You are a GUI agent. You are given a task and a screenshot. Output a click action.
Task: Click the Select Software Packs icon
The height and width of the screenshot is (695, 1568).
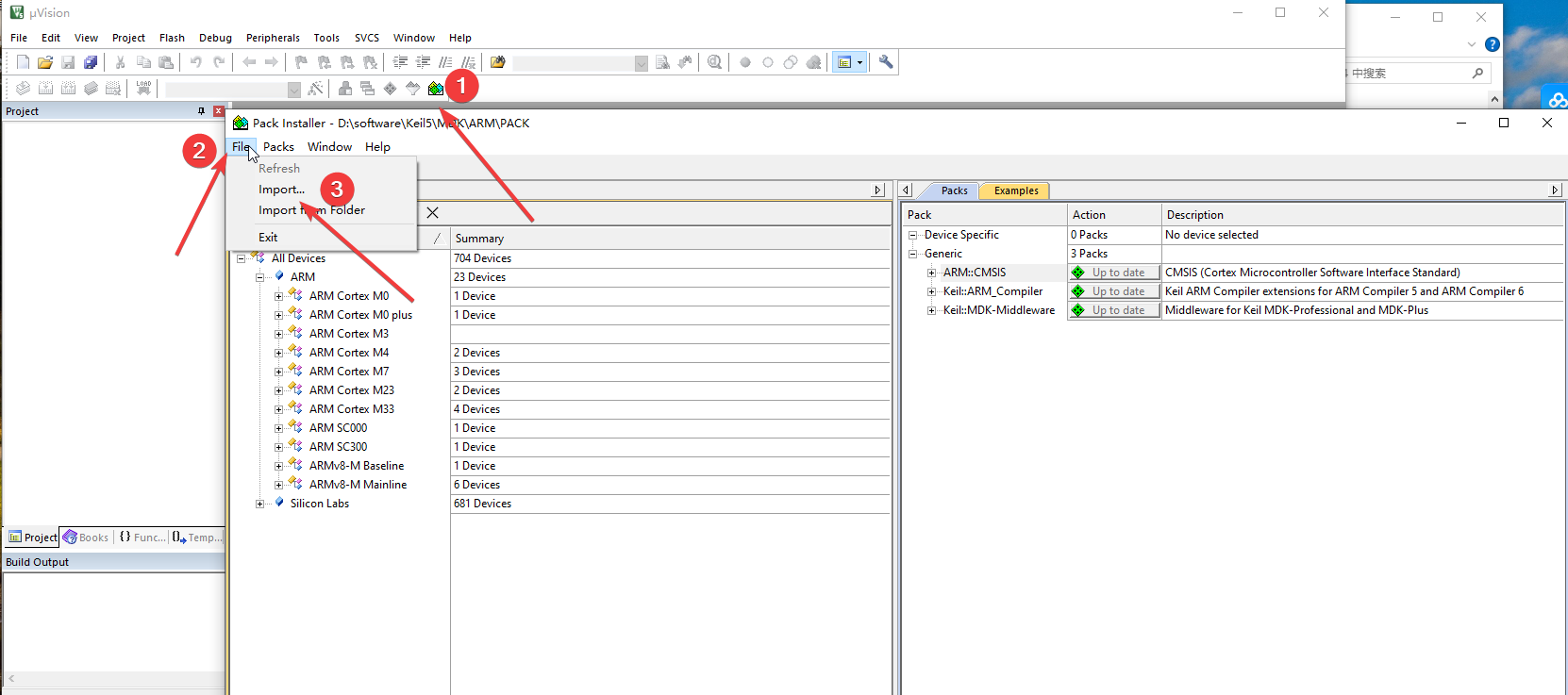point(412,89)
